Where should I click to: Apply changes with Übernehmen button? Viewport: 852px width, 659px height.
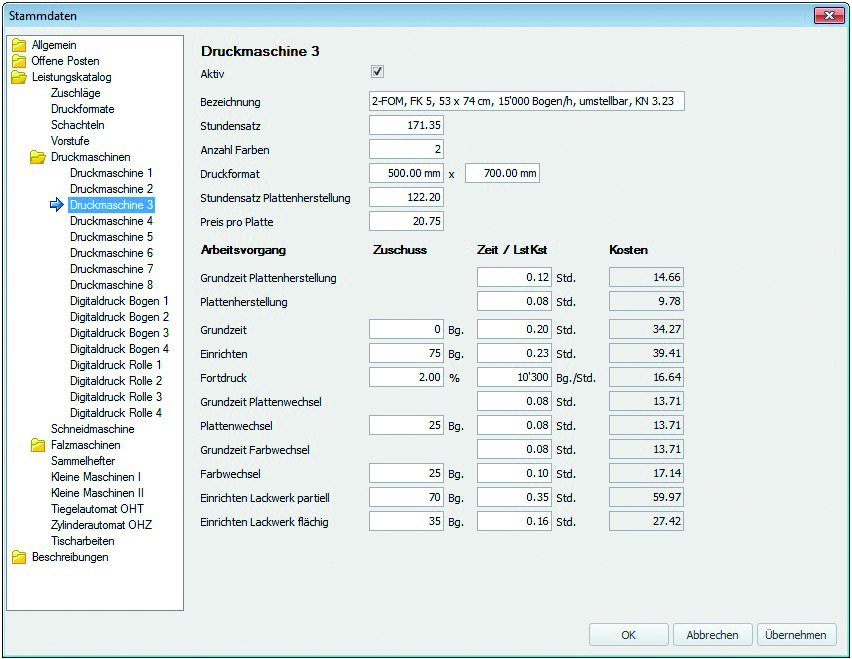(796, 635)
